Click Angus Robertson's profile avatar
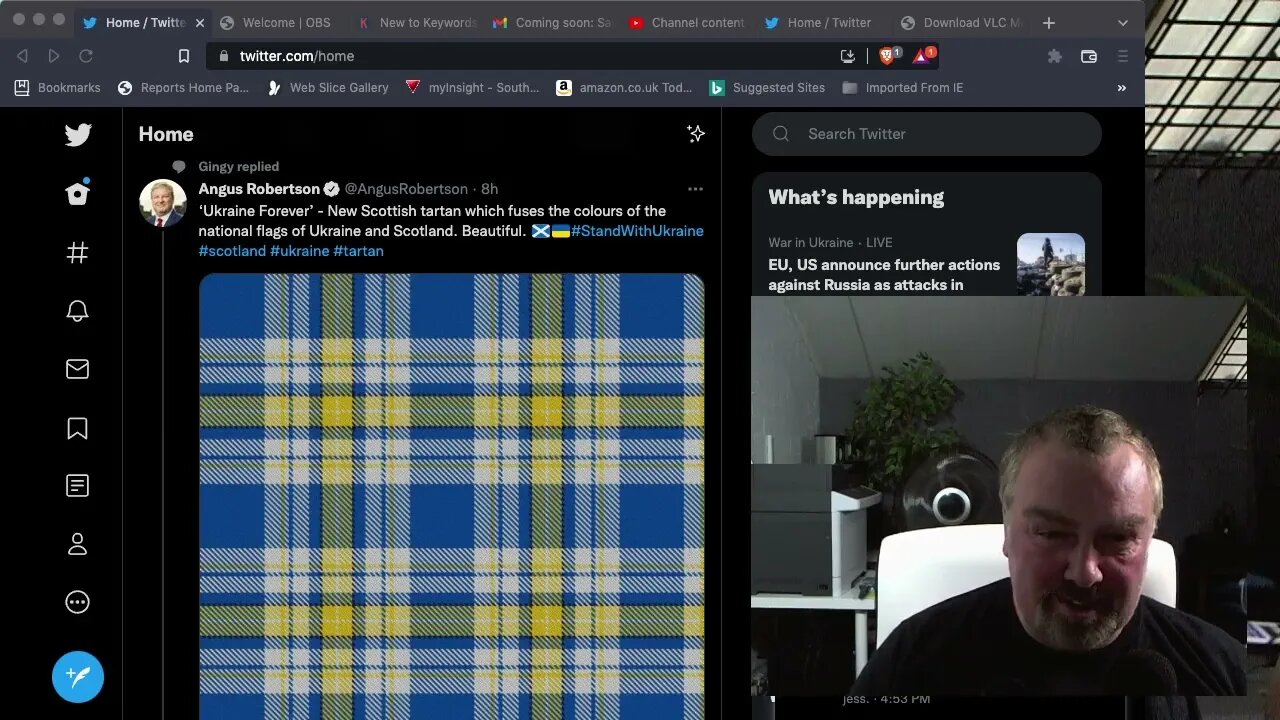Viewport: 1280px width, 720px height. coord(162,203)
